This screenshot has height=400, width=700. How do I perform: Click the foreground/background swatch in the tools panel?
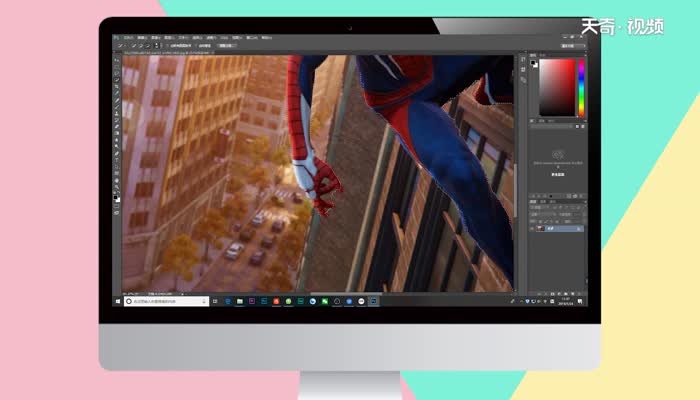coord(116,198)
